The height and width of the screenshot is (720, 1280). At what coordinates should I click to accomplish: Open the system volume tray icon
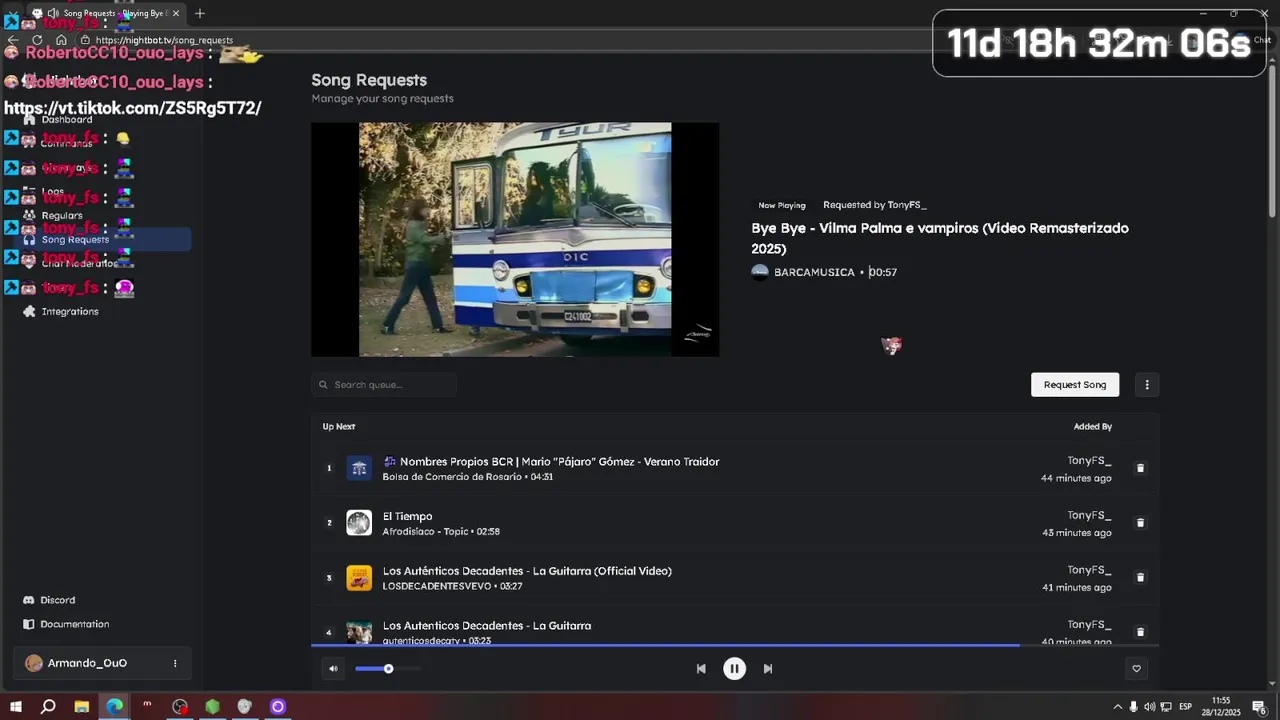pos(1150,707)
